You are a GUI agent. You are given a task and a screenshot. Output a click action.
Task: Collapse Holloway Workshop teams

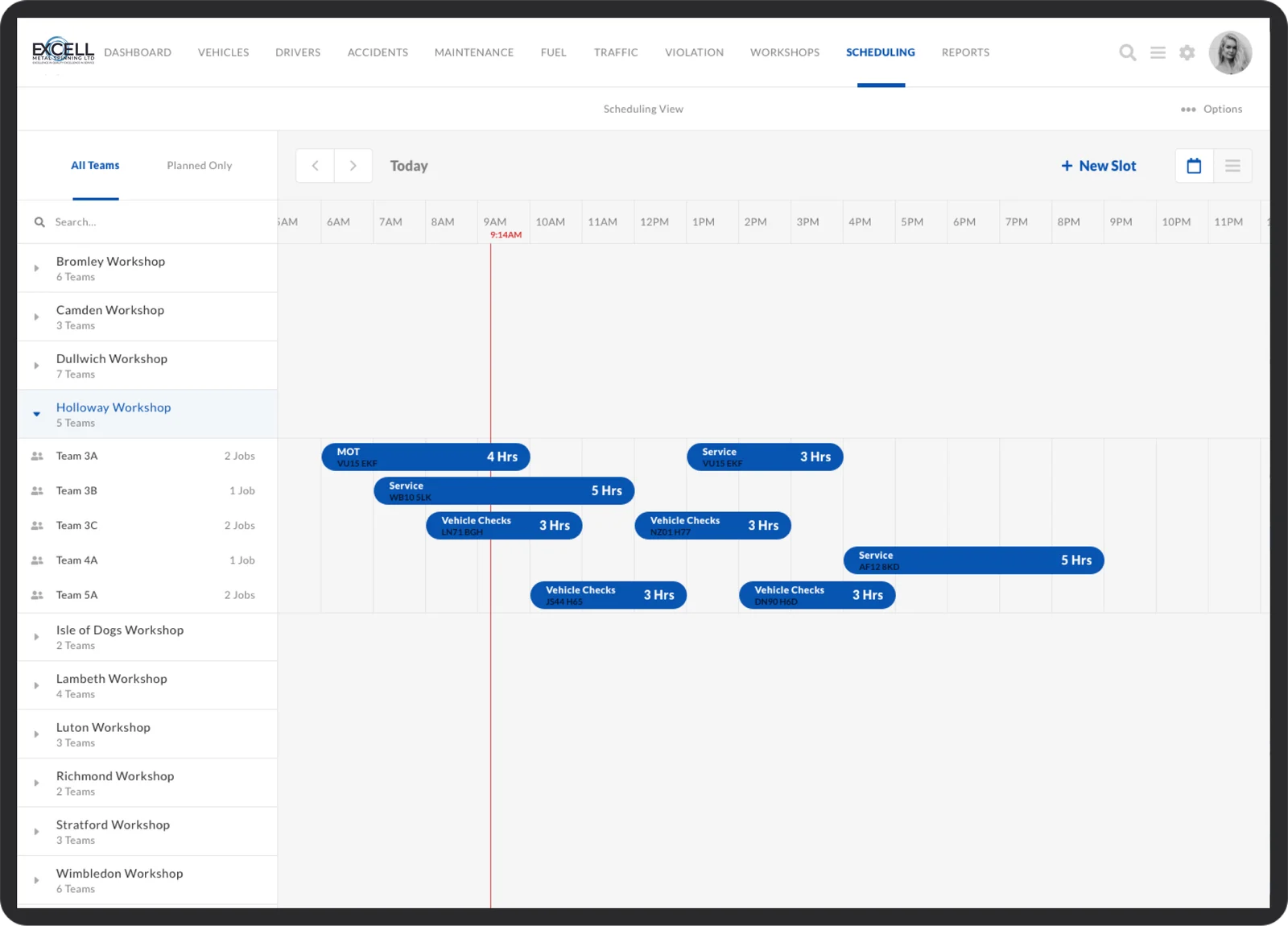(36, 415)
